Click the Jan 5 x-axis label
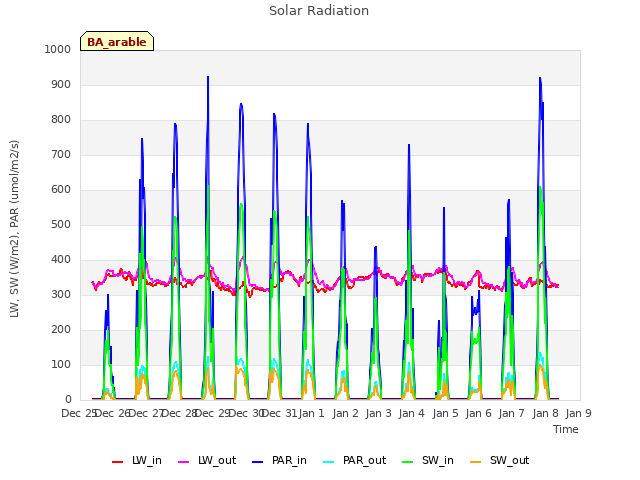The width and height of the screenshot is (640, 480). tap(445, 413)
